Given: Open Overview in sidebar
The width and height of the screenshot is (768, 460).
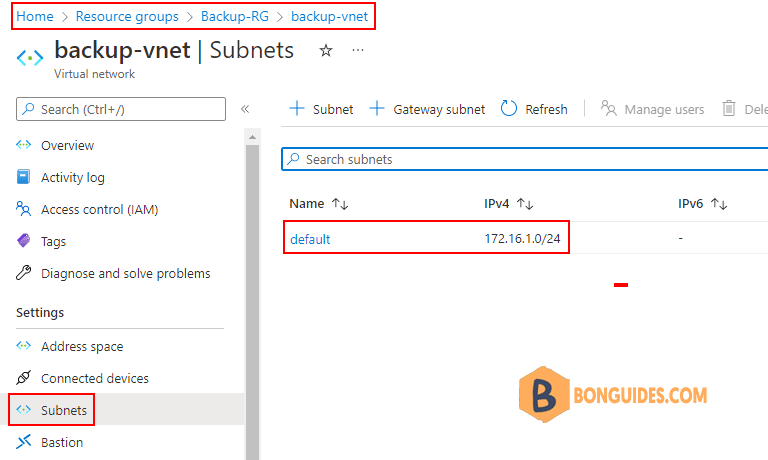Looking at the screenshot, I should tap(67, 145).
